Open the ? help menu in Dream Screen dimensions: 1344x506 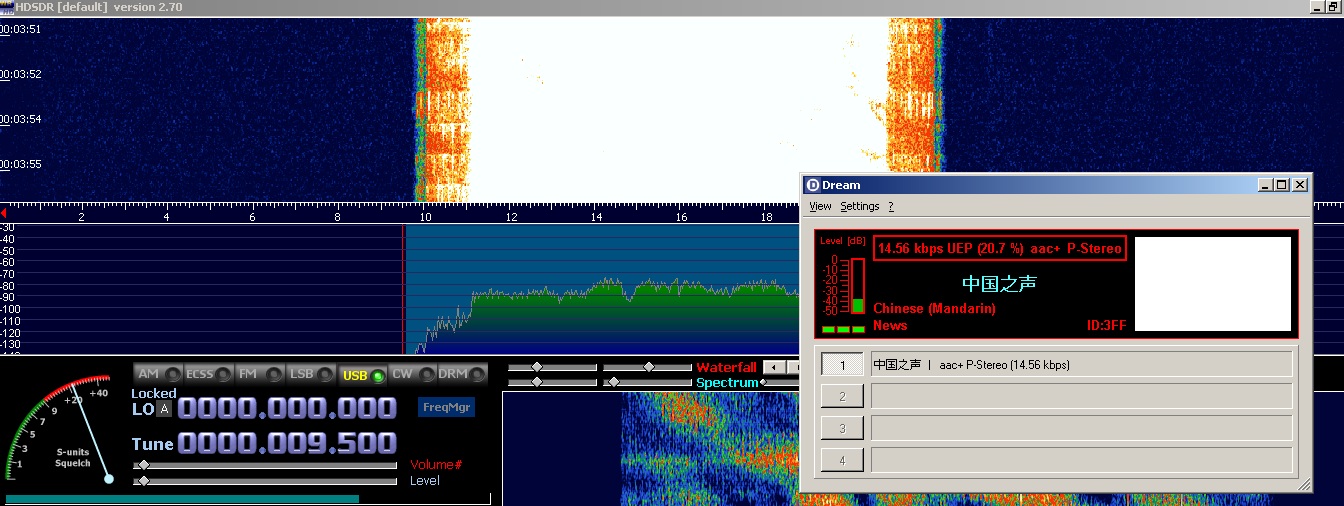coord(891,206)
